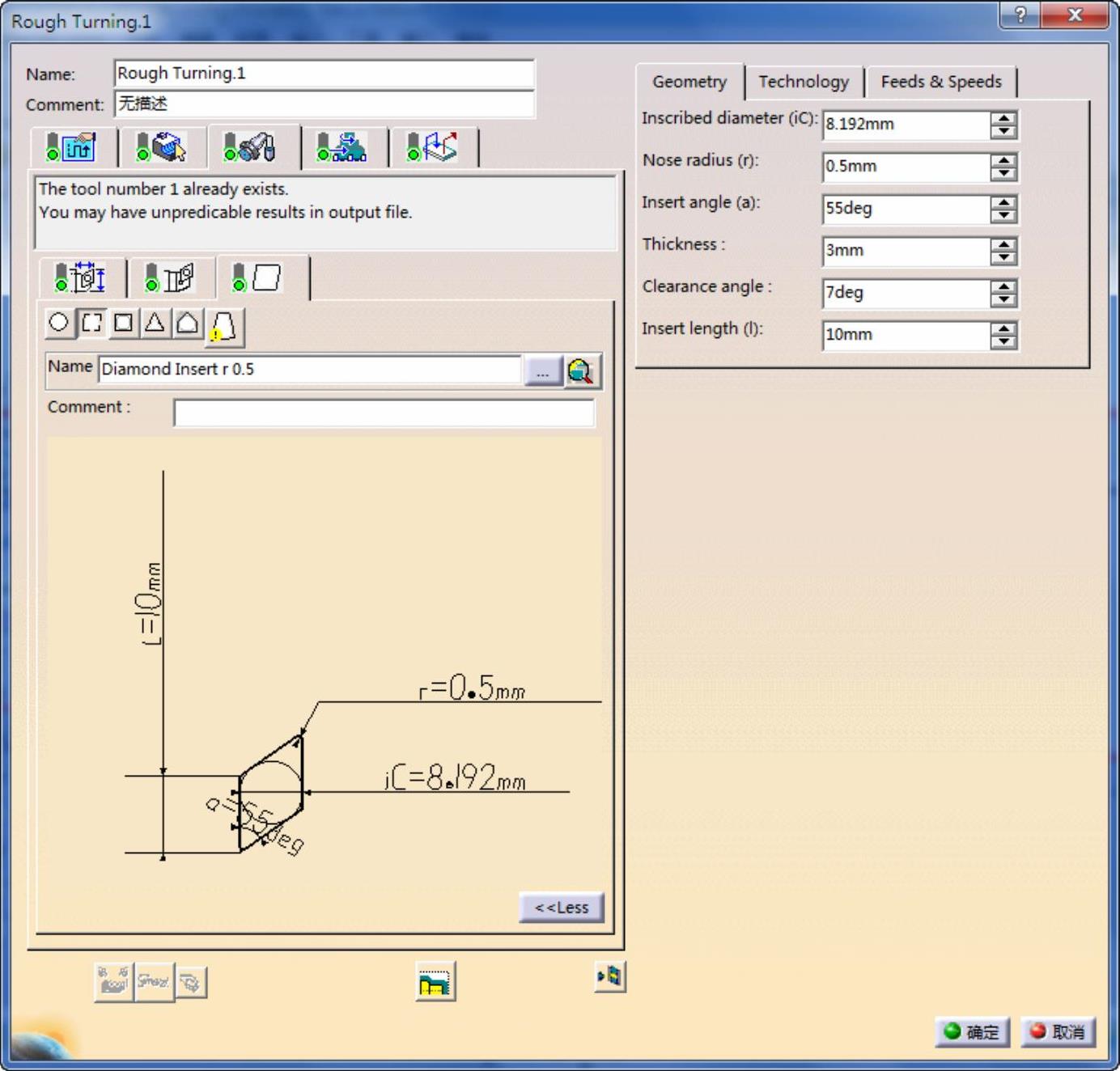
Task: Switch to the Technology tab
Action: point(804,82)
